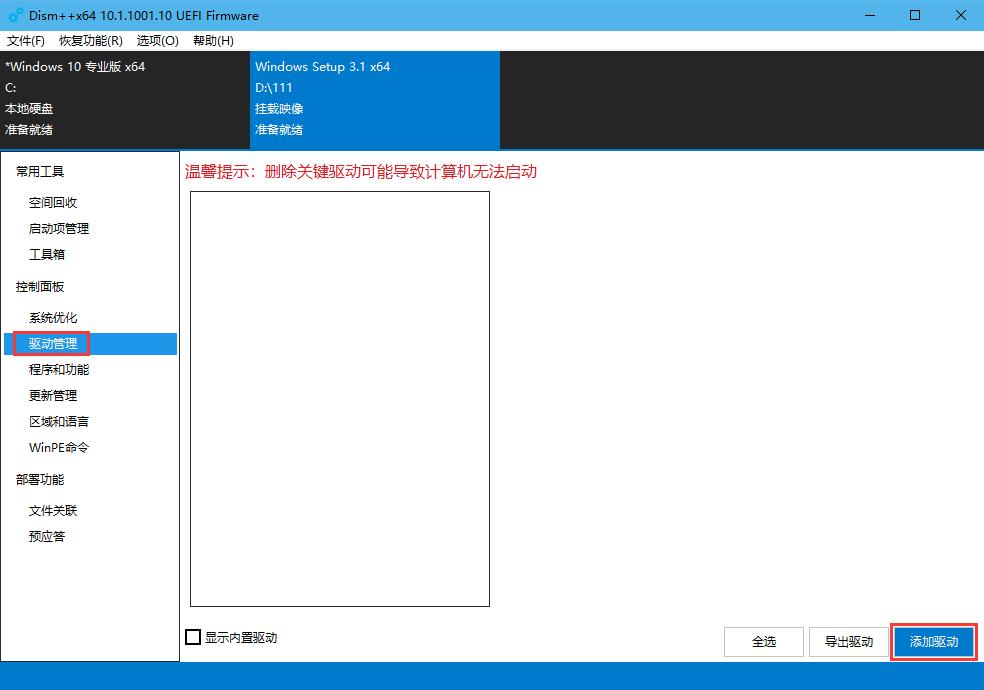Click the Dism++ gear icon in title bar
984x690 pixels.
tap(13, 15)
